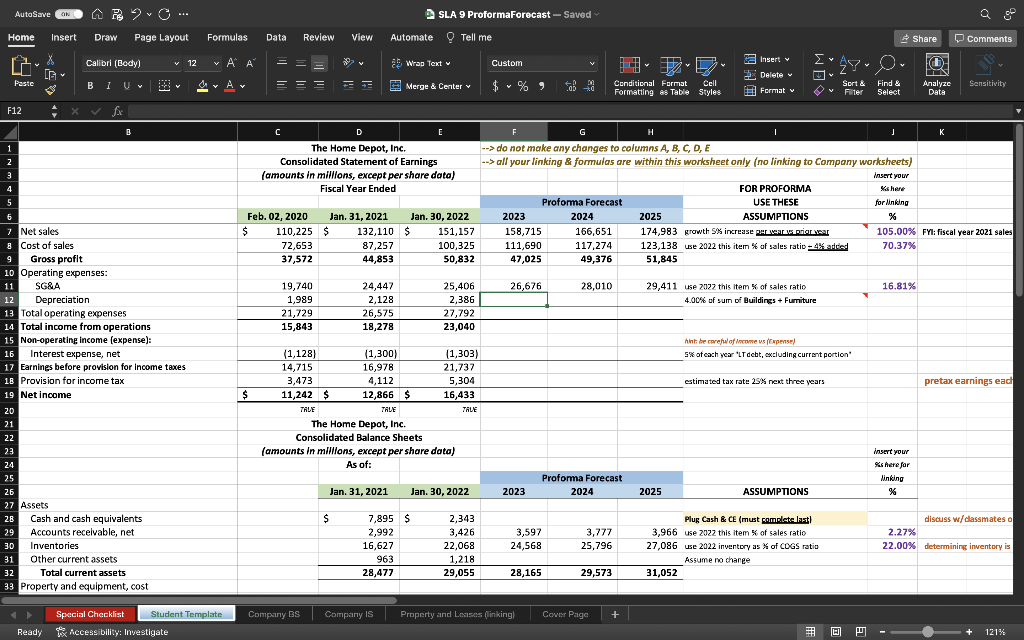Click the Share button
Viewport: 1024px width, 640px height.
918,38
